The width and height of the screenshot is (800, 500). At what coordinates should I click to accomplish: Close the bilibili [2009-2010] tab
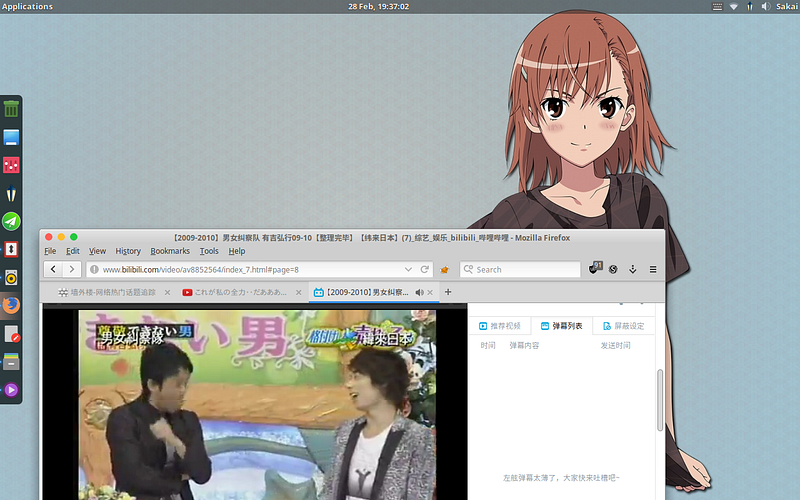(x=430, y=292)
